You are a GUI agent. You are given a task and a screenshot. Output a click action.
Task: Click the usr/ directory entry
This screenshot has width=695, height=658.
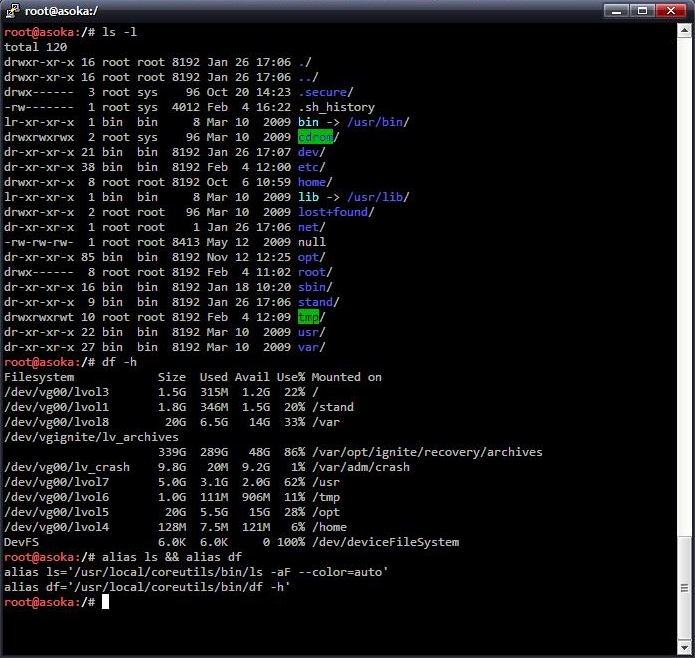[312, 332]
